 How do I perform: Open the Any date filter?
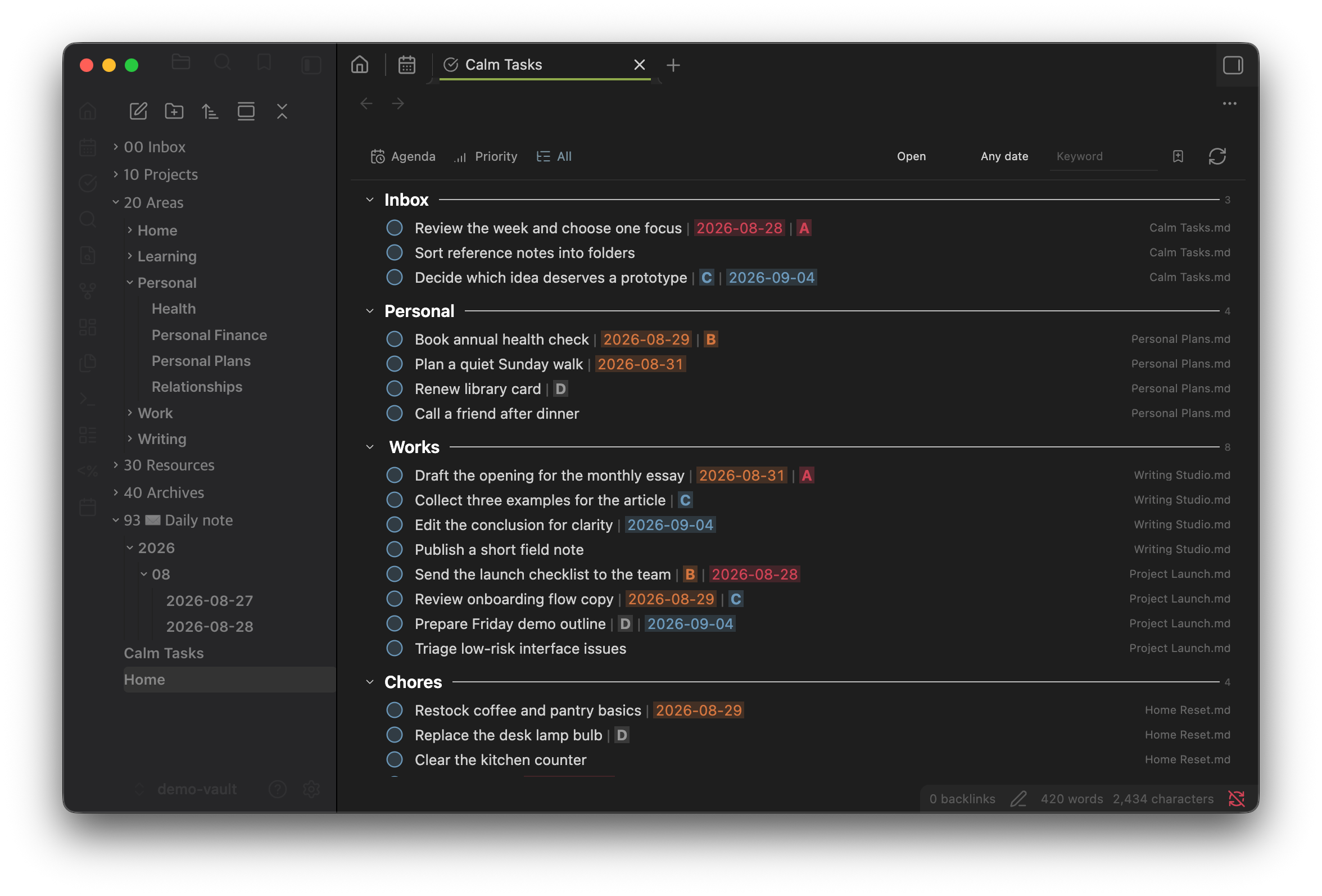[1004, 156]
